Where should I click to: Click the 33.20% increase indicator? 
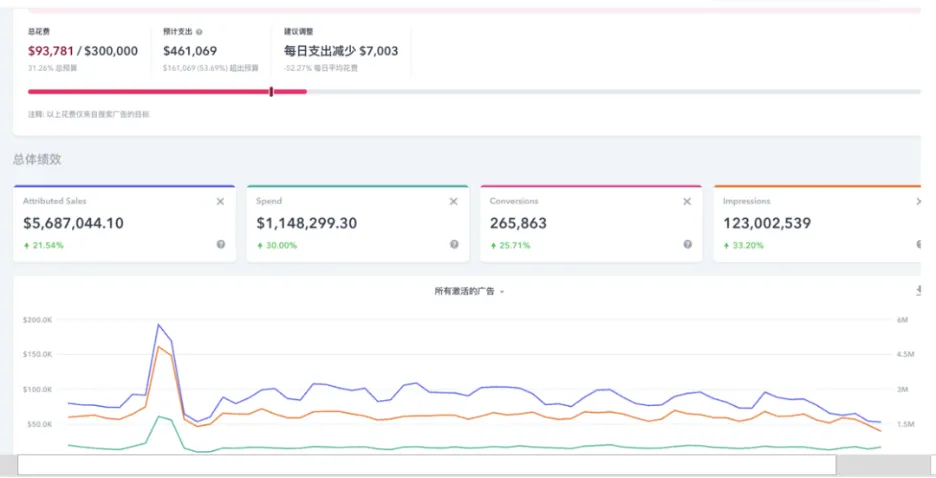pos(744,245)
